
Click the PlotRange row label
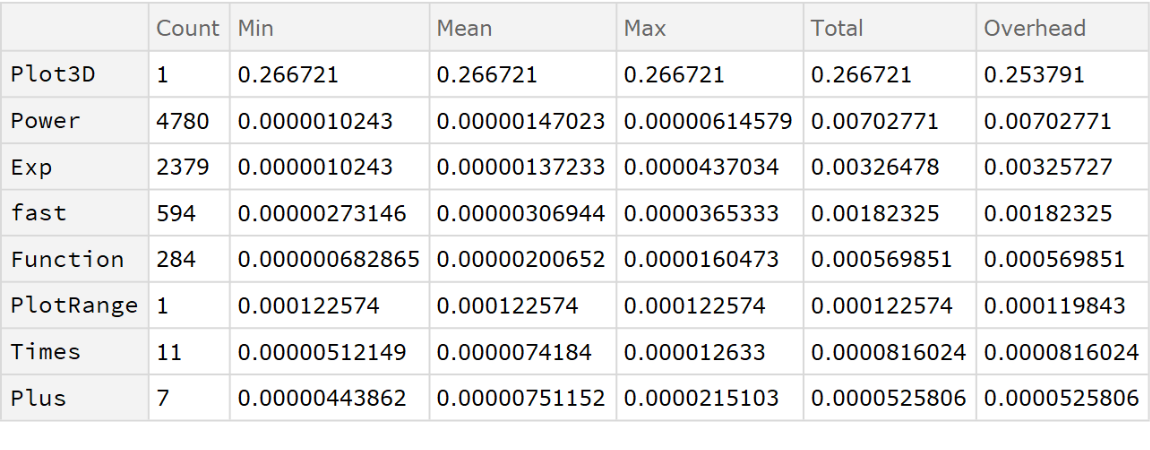click(x=74, y=305)
